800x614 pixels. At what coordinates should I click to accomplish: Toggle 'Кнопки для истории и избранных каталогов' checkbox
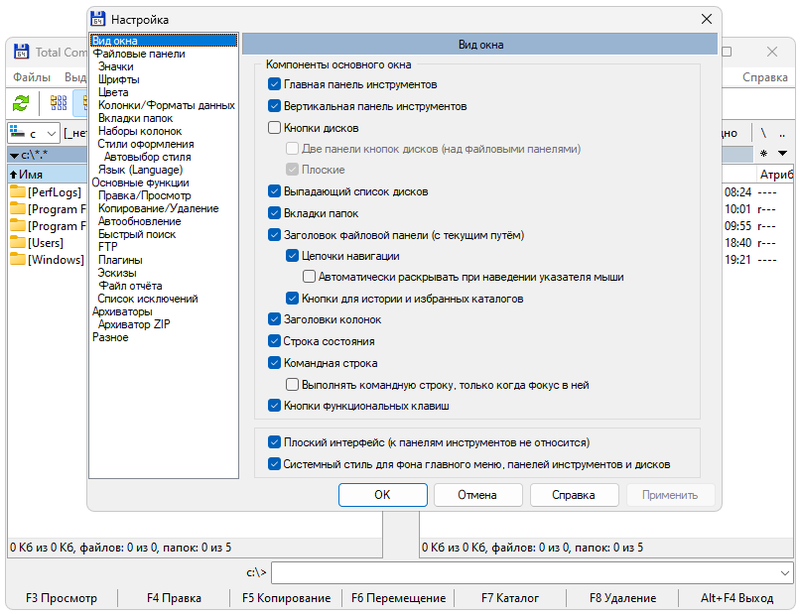(292, 298)
